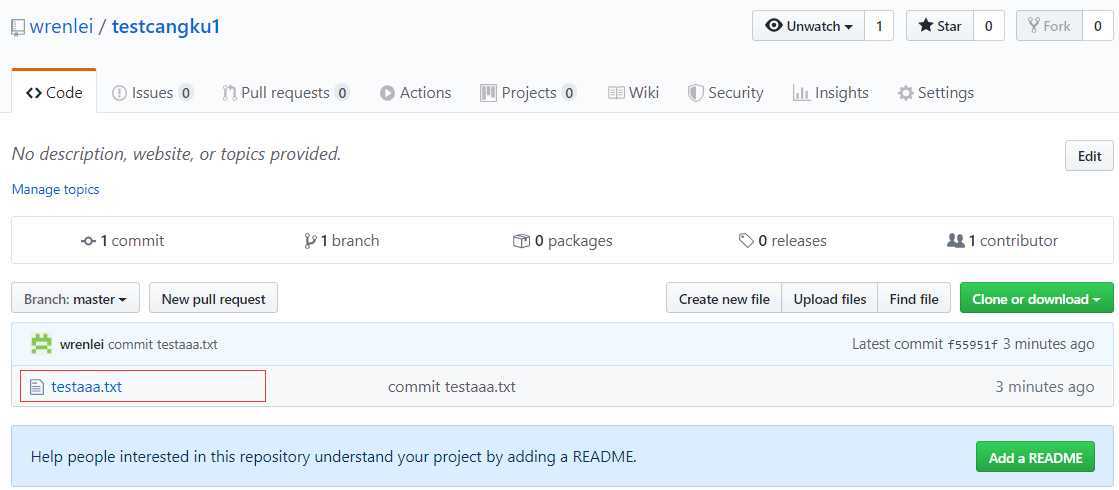Click the wrenlei avatar in commit bar
Image resolution: width=1119 pixels, height=490 pixels.
pos(41,344)
